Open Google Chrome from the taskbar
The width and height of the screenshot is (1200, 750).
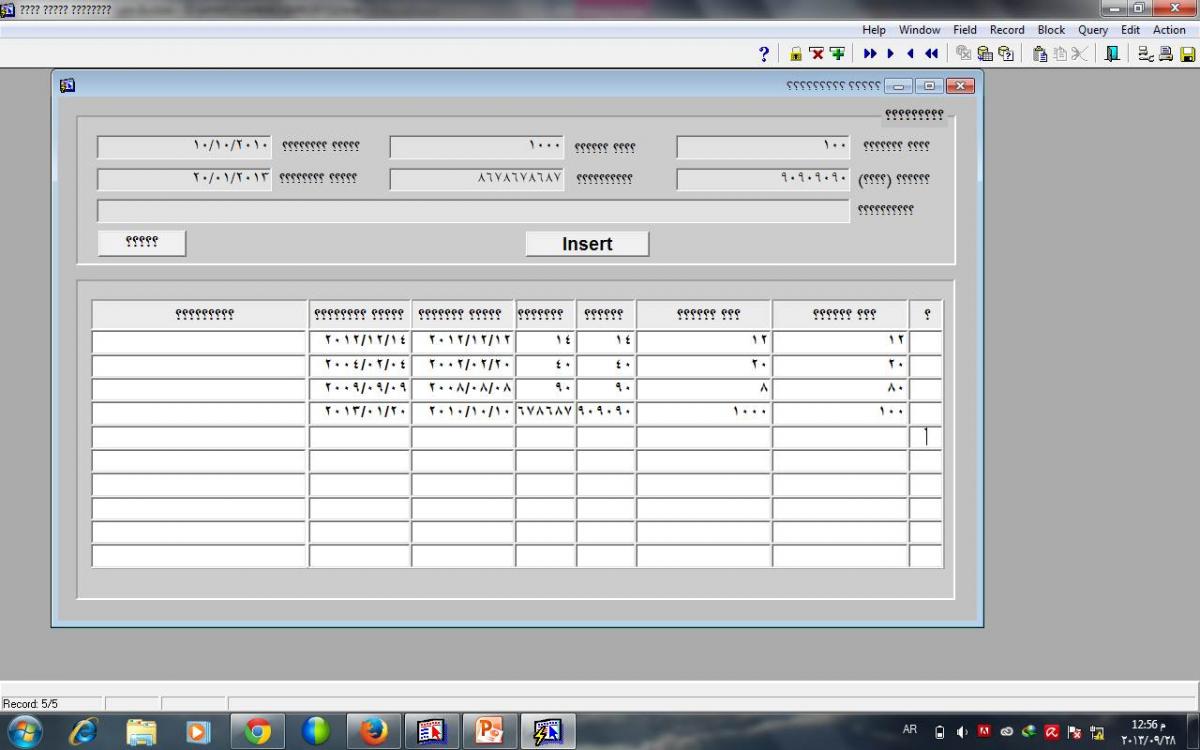pos(258,732)
